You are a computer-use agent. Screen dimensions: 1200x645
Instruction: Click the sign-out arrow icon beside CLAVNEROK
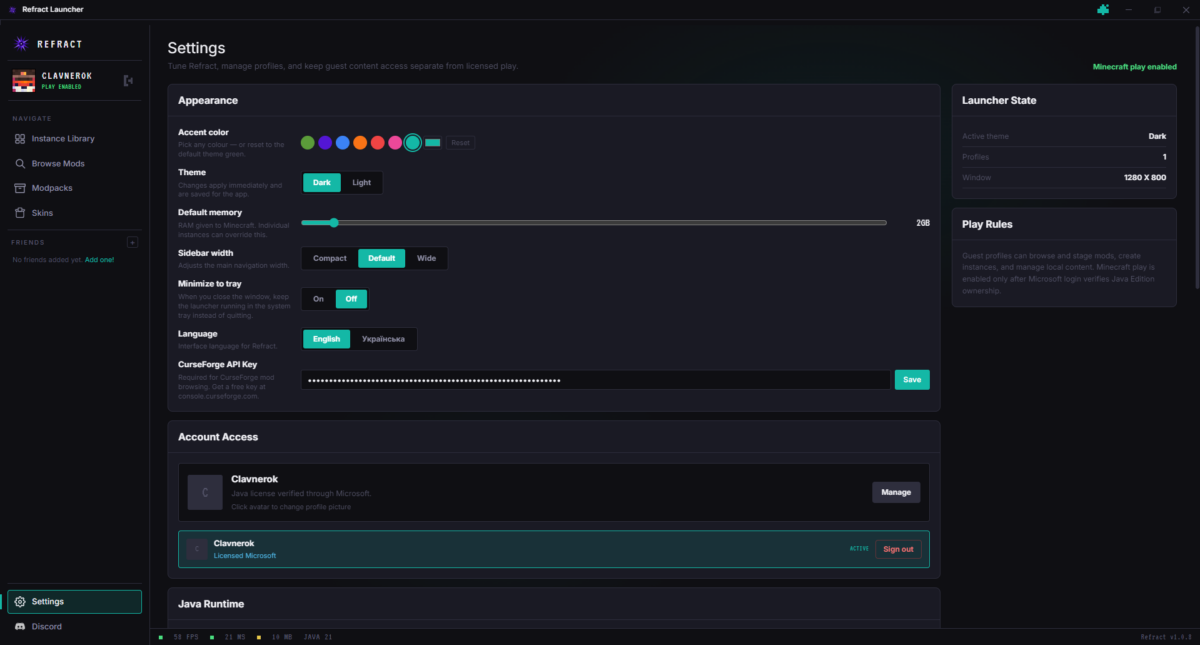[x=128, y=80]
